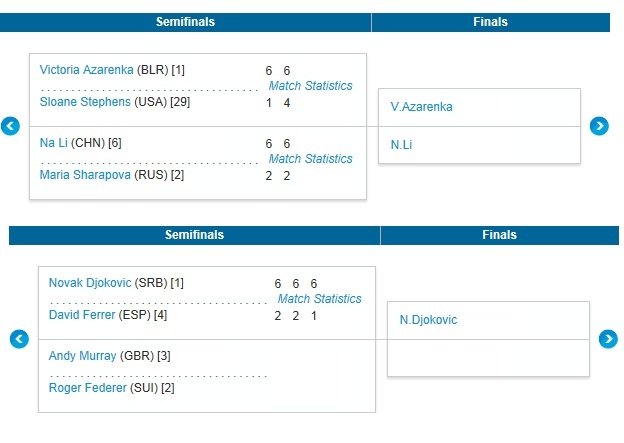Viewport: 624px width, 443px height.
Task: Click previous arrow in women's draw
Action: 10,126
